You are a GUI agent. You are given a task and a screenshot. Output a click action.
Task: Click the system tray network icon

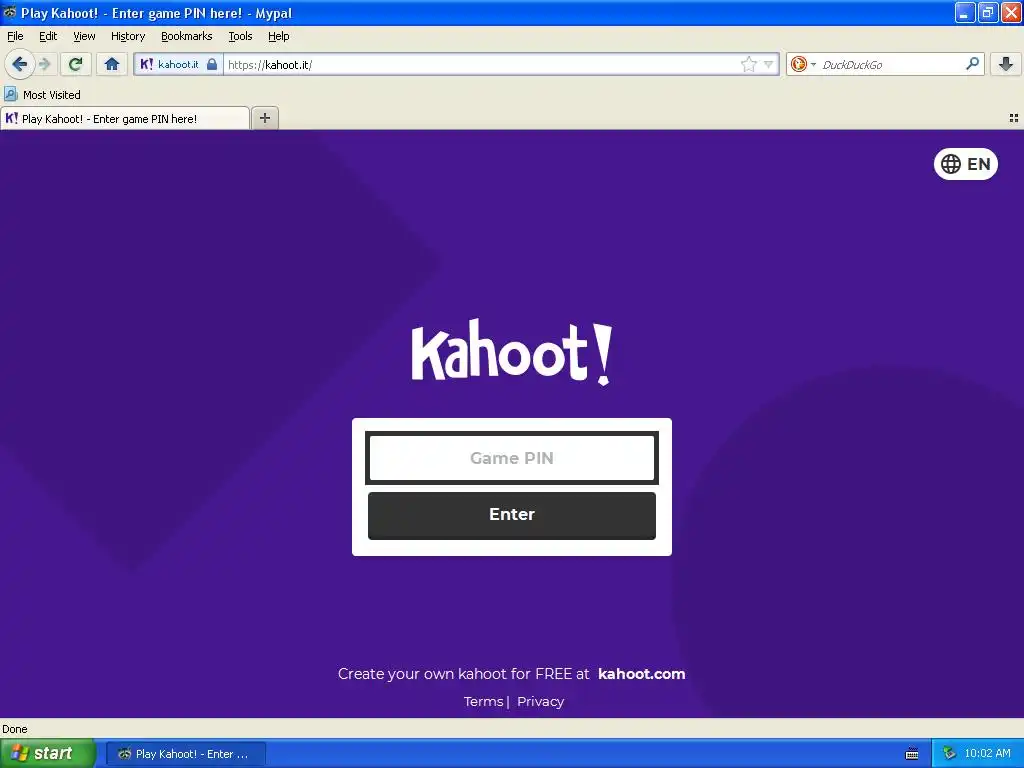point(949,754)
